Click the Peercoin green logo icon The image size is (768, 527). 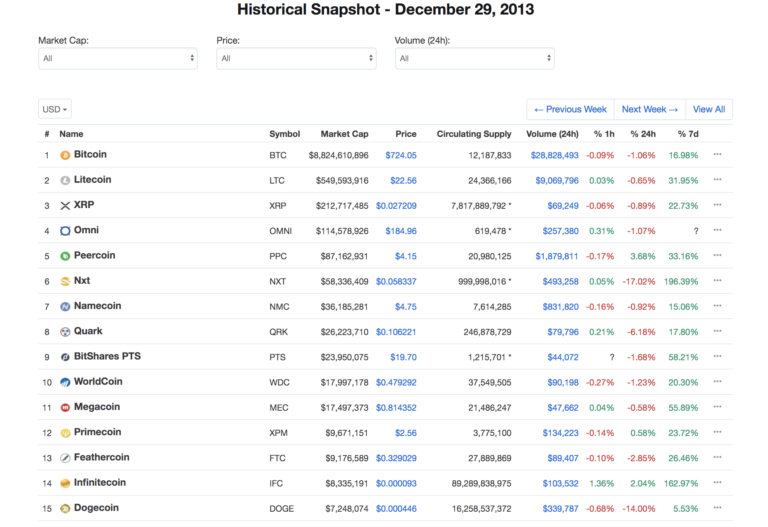65,256
